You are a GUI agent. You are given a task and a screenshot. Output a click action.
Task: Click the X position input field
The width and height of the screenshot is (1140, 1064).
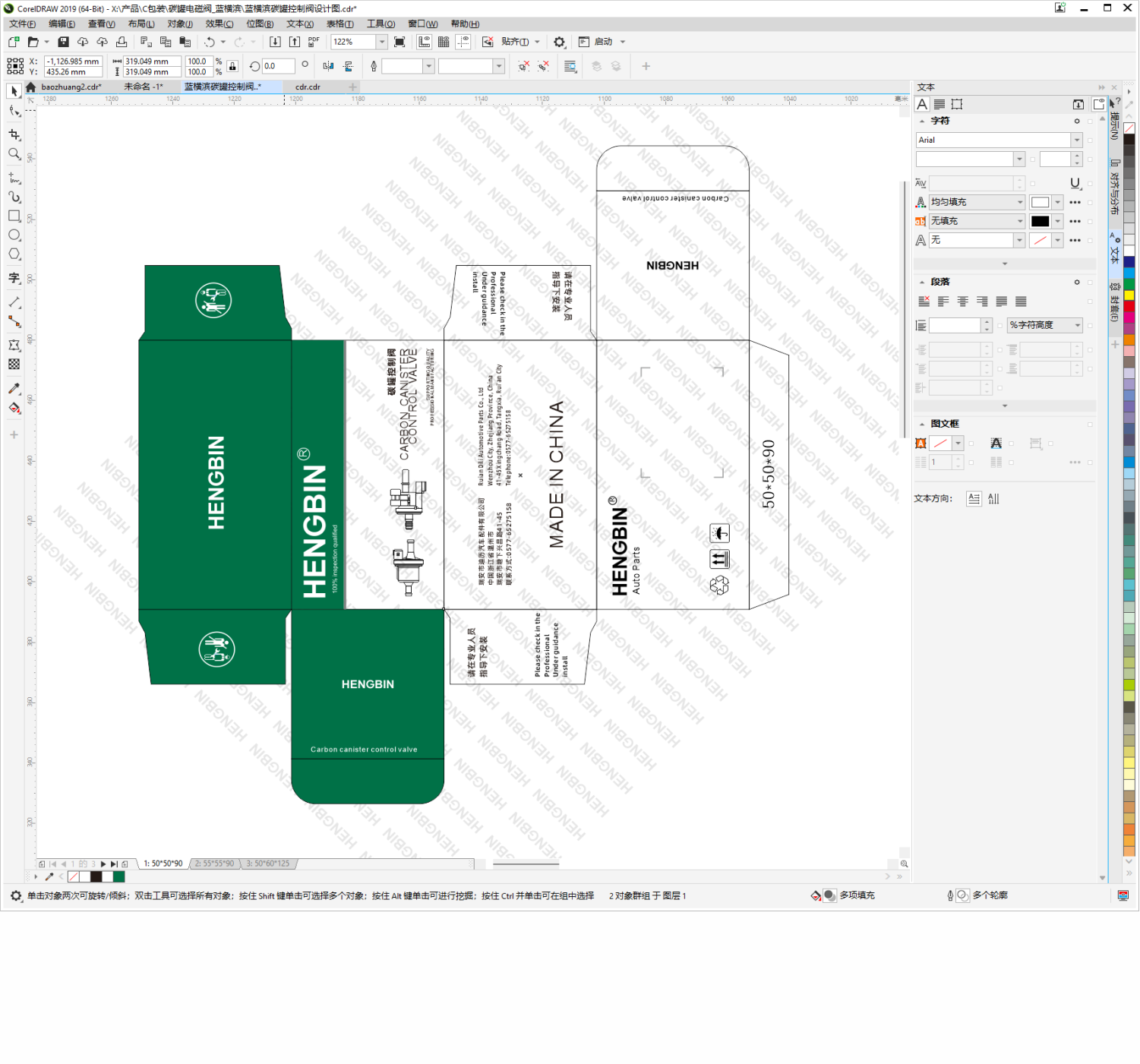point(73,62)
